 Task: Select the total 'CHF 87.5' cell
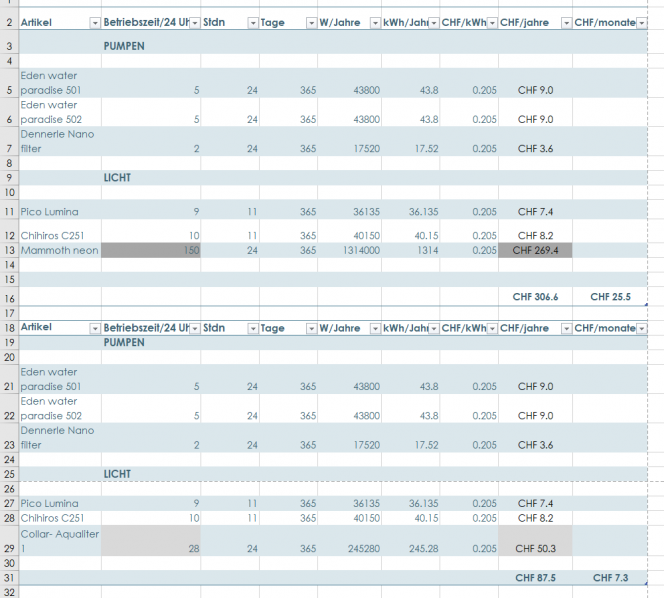(x=535, y=578)
